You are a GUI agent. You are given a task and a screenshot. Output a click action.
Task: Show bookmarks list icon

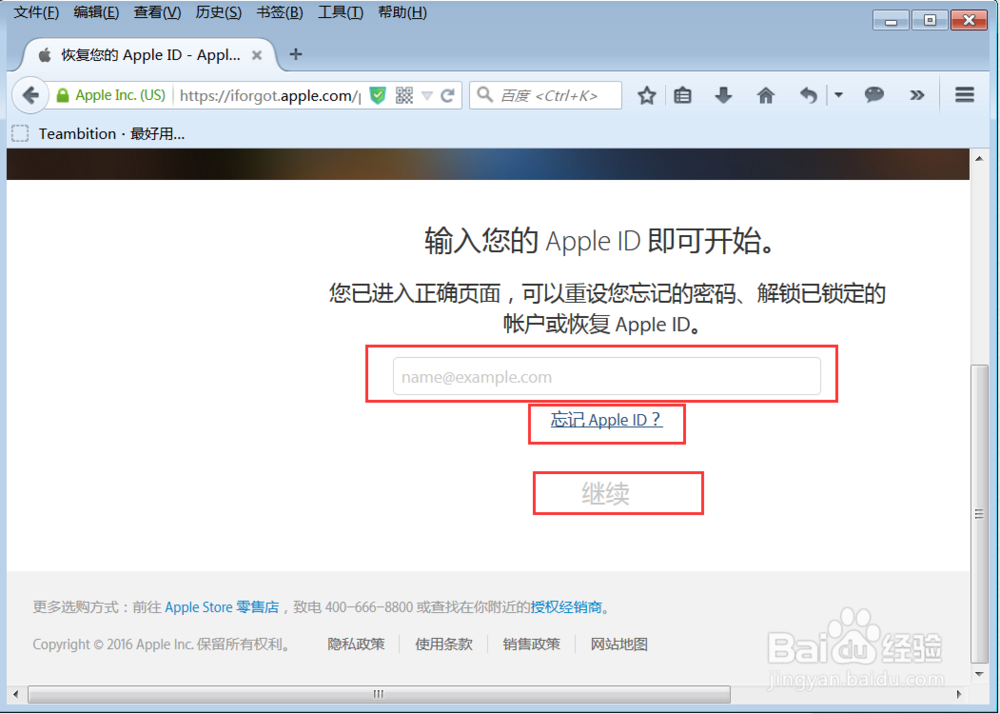683,96
